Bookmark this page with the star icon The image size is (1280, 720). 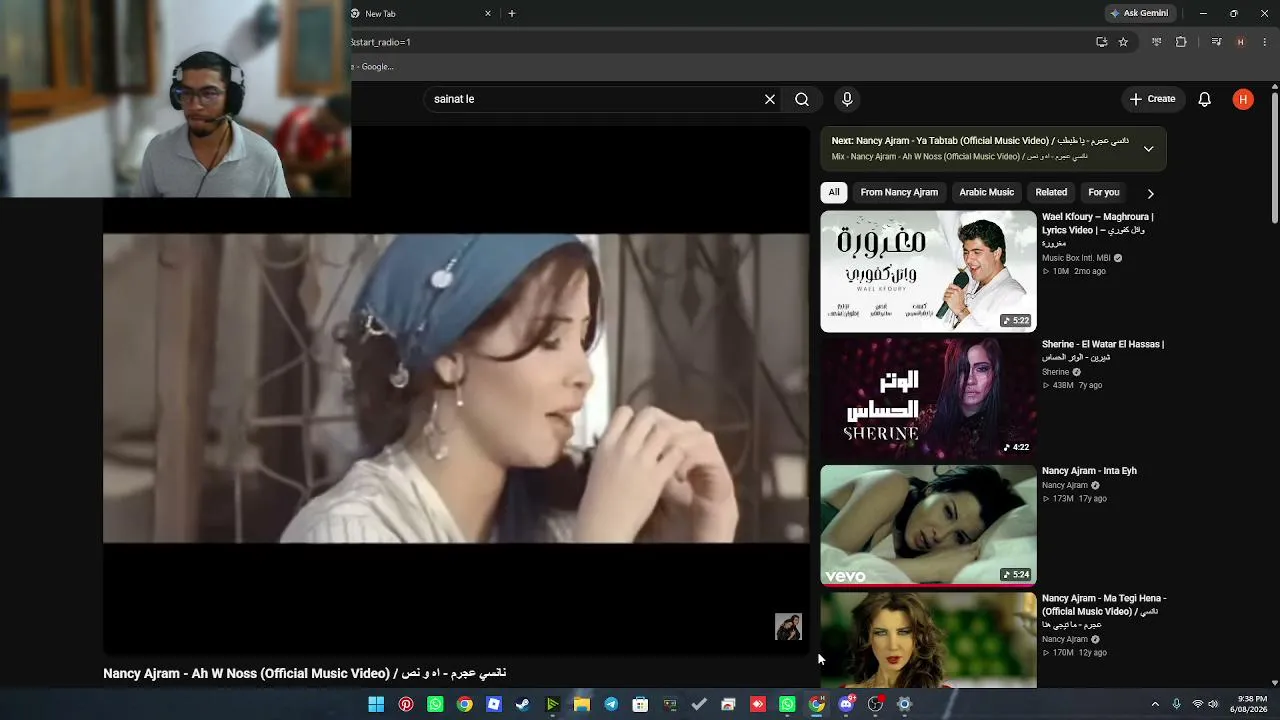(1123, 42)
